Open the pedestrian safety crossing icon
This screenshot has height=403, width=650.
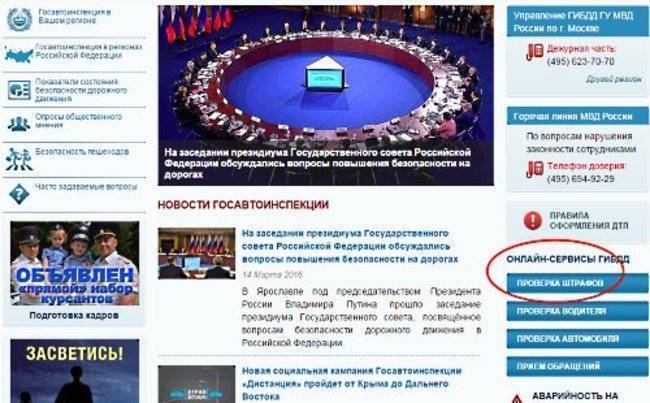pos(19,159)
